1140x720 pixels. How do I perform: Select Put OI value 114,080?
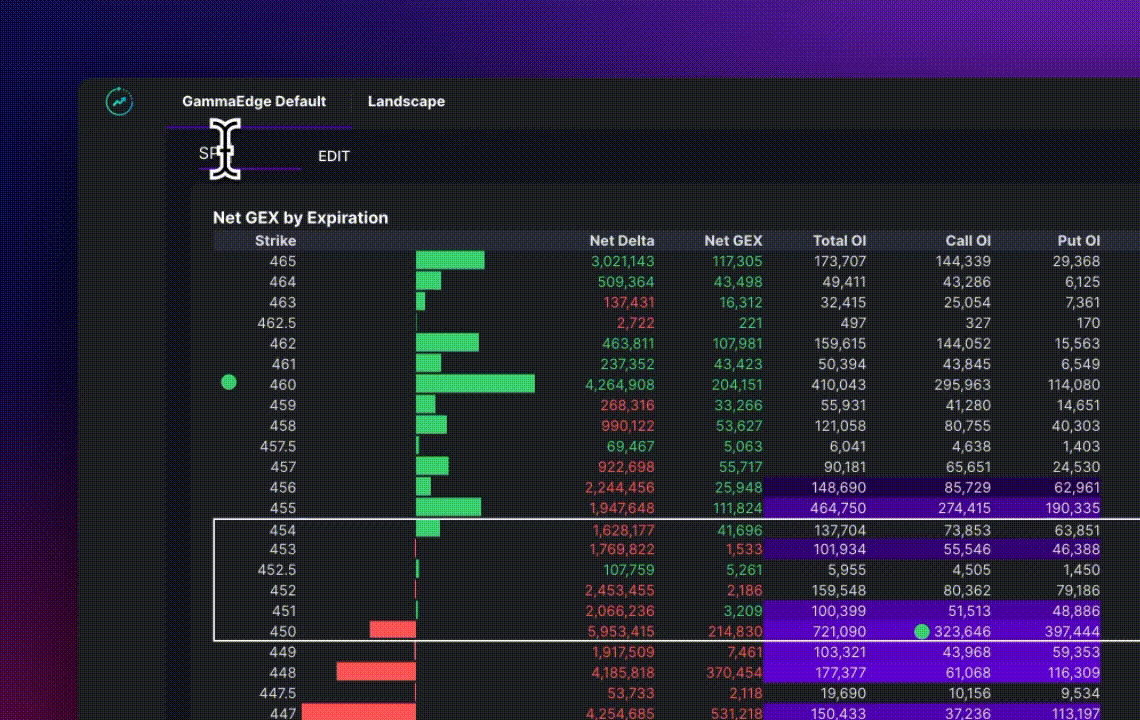point(1074,385)
